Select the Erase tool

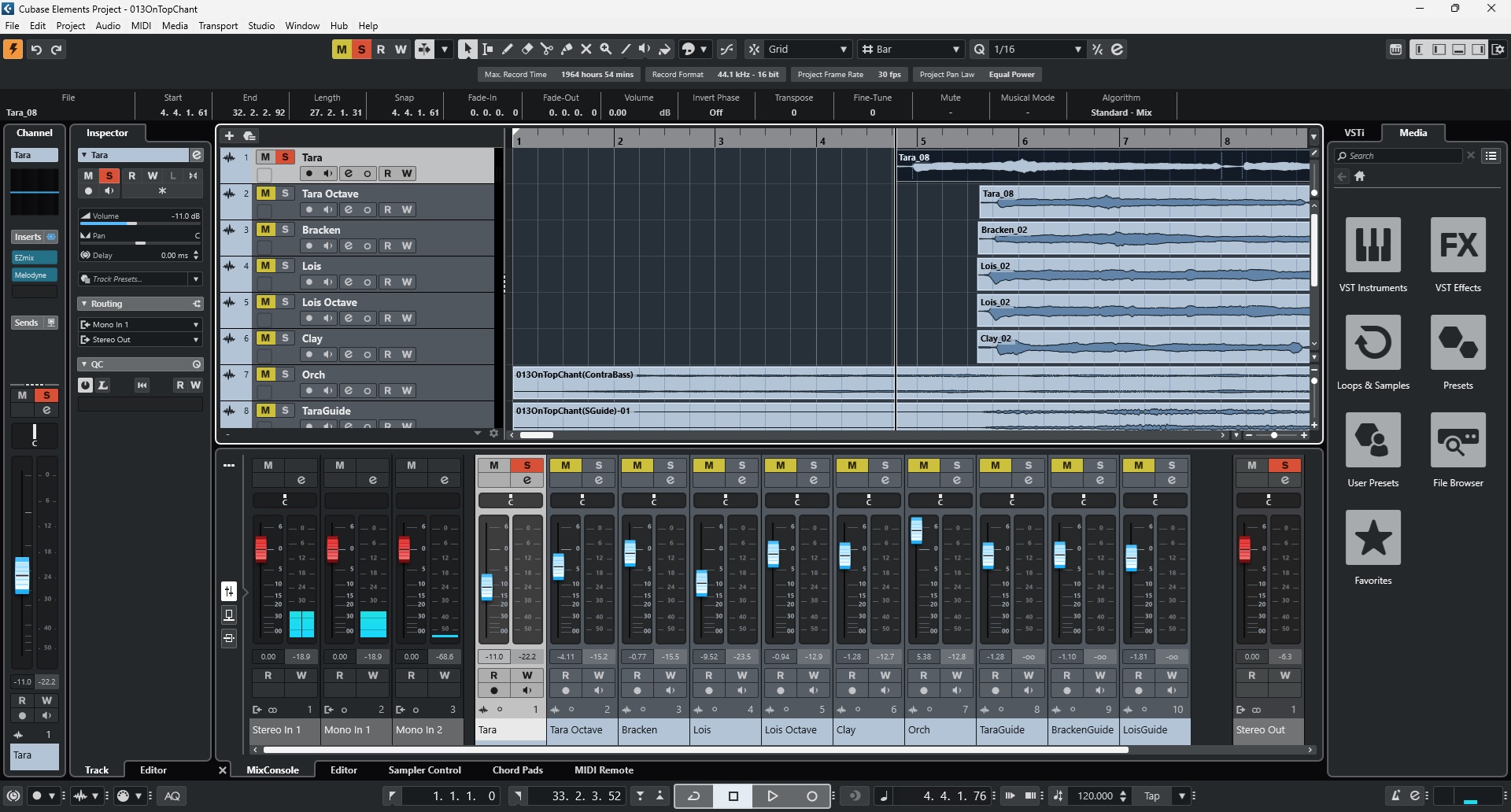(527, 50)
